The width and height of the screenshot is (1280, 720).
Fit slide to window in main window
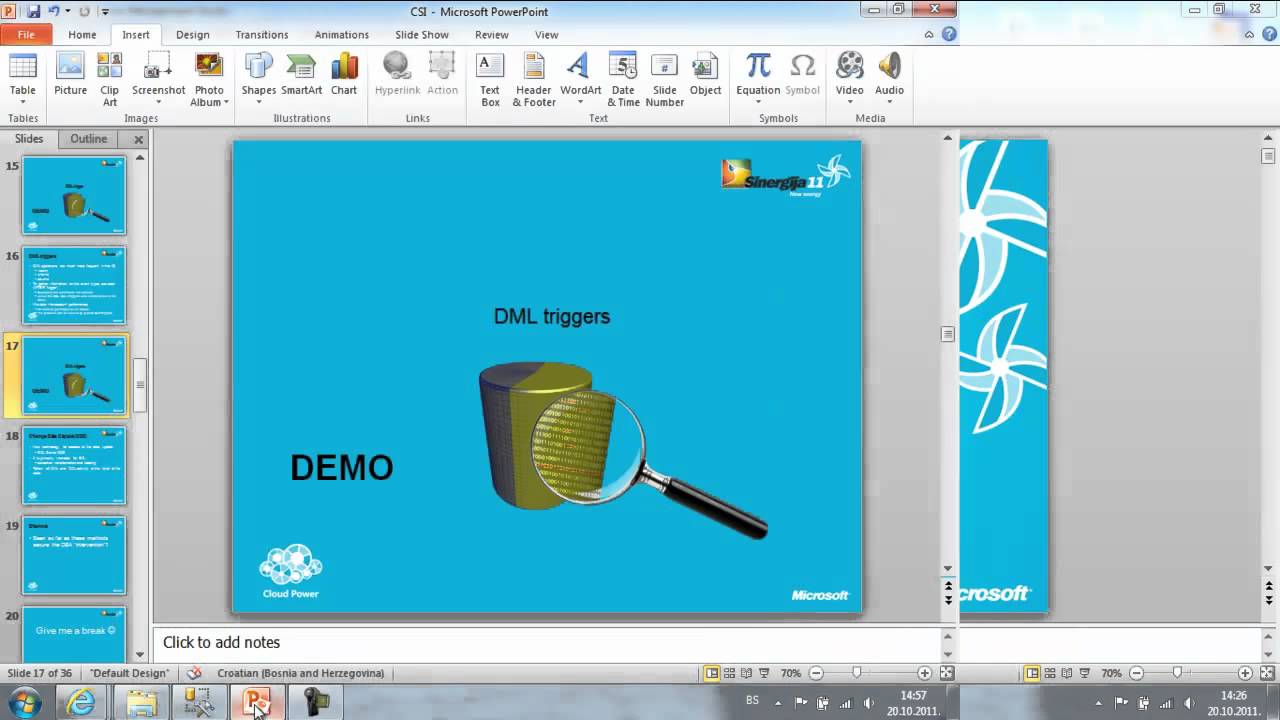[x=947, y=673]
